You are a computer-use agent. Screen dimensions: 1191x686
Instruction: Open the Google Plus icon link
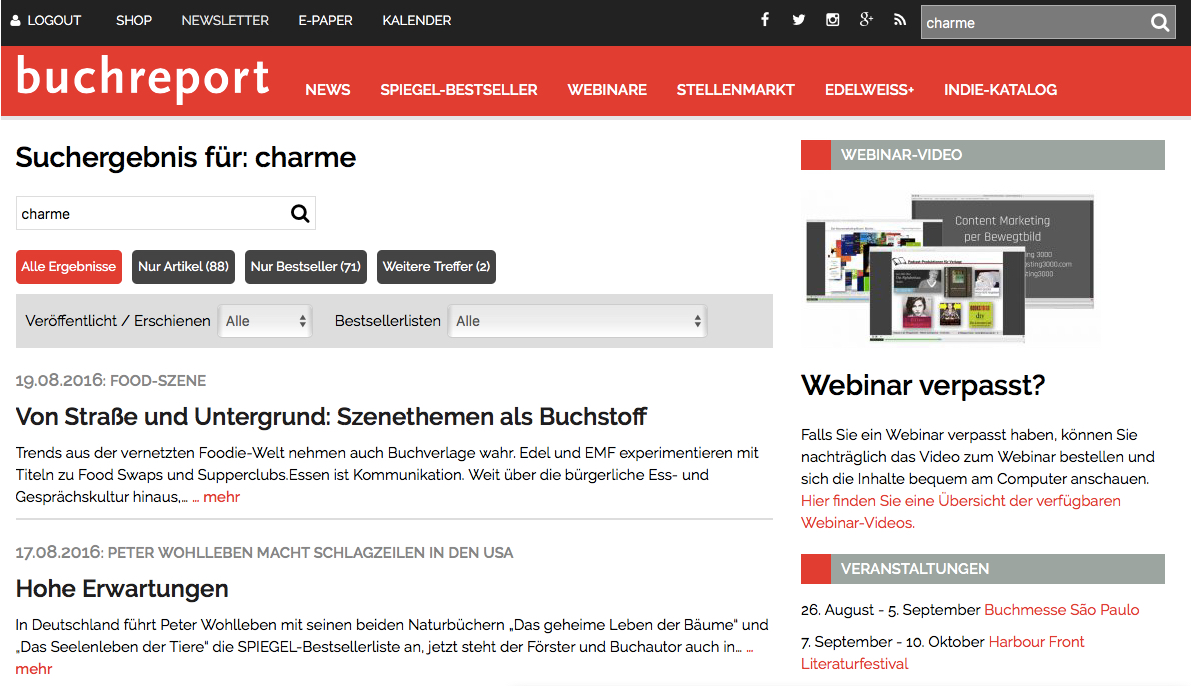click(866, 20)
